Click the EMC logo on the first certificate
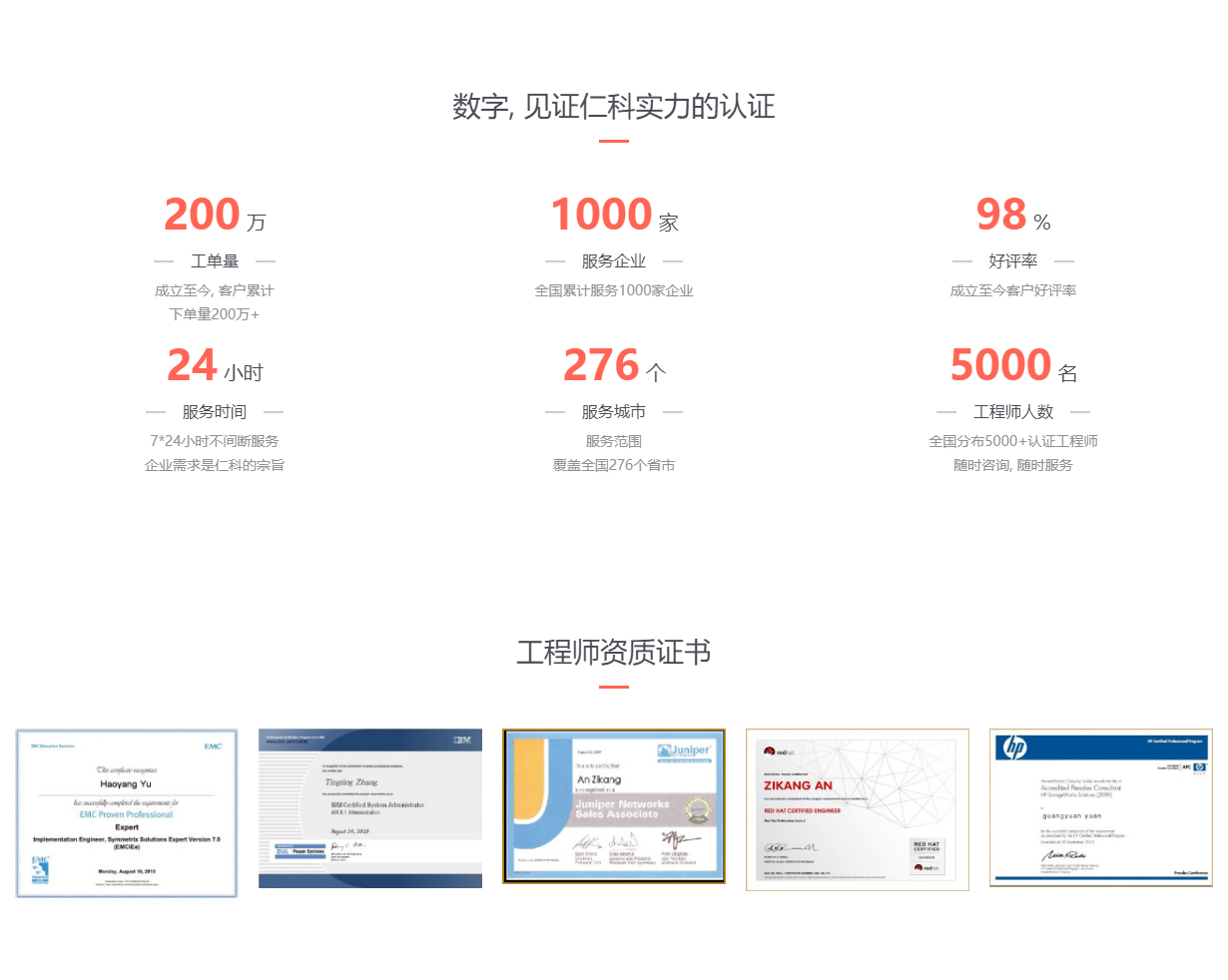The image size is (1228, 980). 214,746
